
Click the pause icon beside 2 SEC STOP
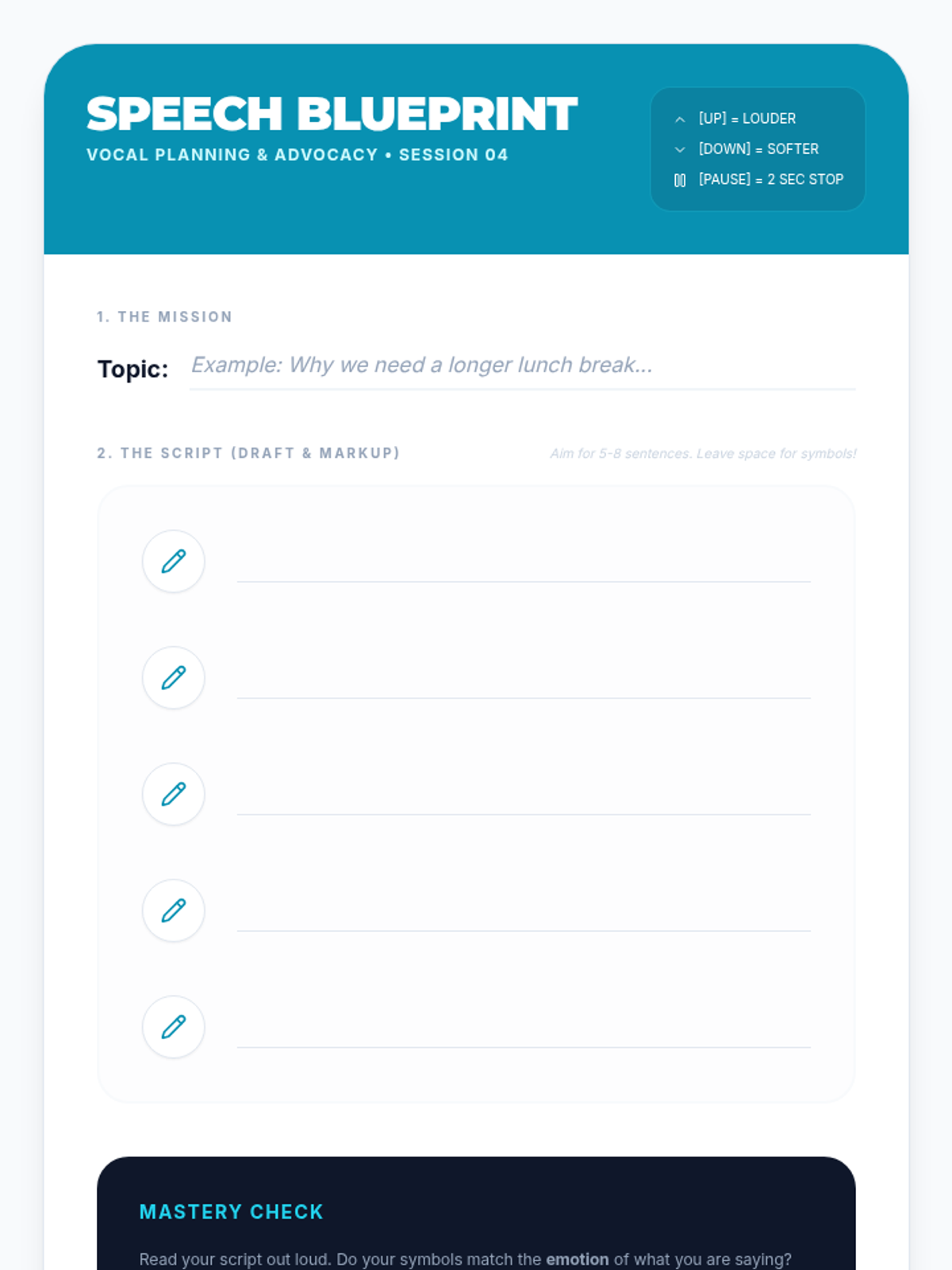(680, 180)
